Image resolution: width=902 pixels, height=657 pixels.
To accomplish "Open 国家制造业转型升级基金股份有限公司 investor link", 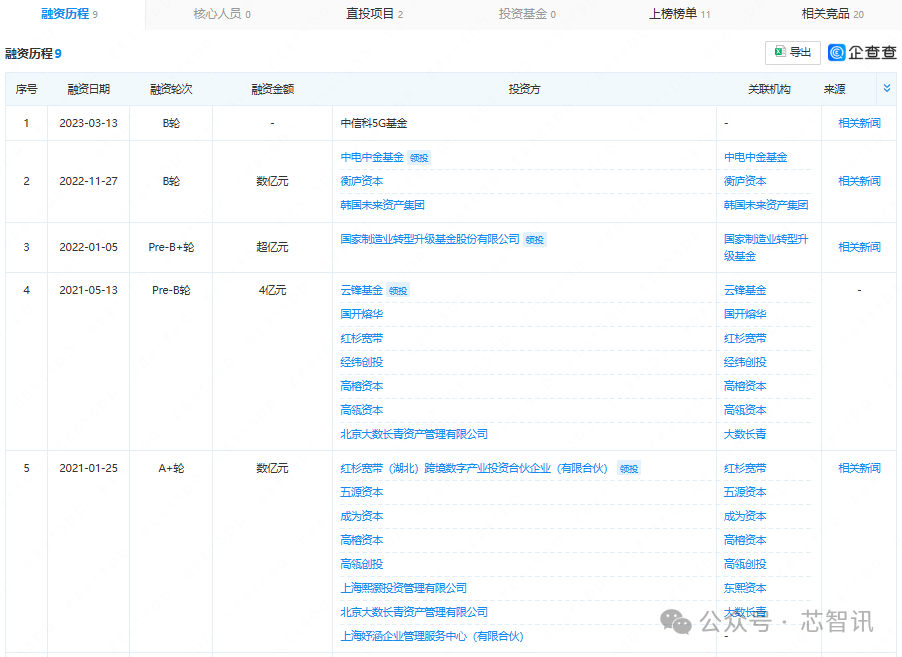I will point(430,239).
